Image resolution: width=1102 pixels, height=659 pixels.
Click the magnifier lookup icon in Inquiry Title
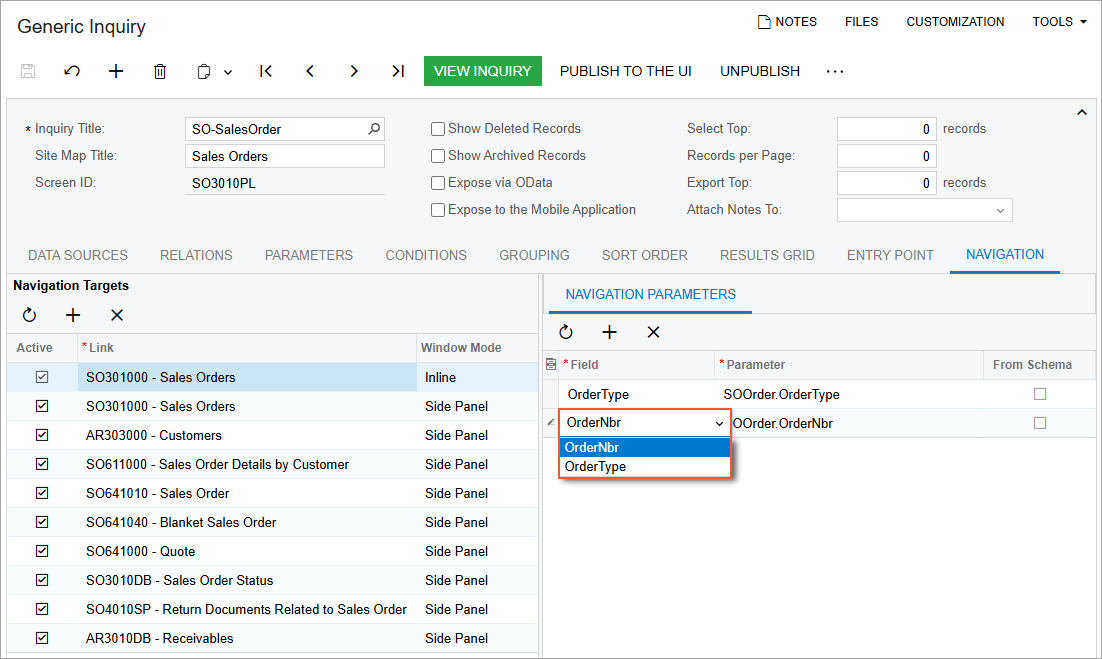[x=374, y=129]
